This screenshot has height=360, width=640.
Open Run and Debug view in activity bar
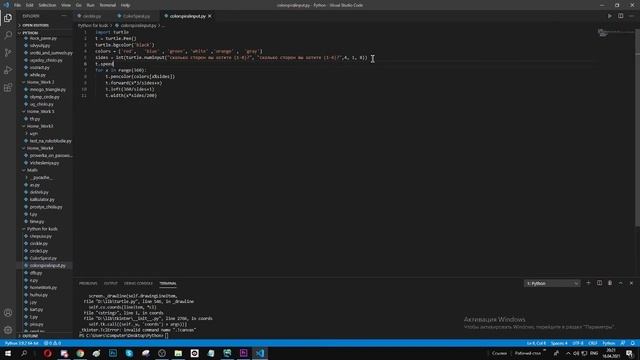8,70
